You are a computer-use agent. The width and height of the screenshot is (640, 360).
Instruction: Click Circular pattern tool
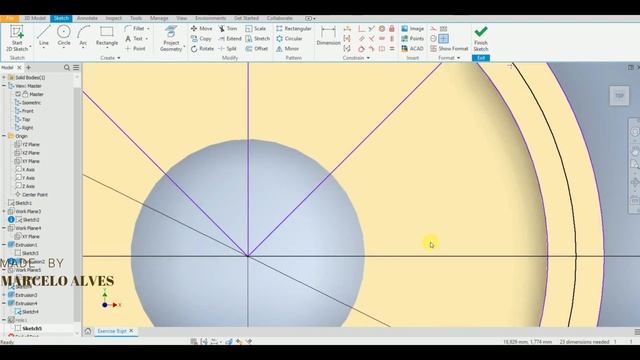(289, 38)
